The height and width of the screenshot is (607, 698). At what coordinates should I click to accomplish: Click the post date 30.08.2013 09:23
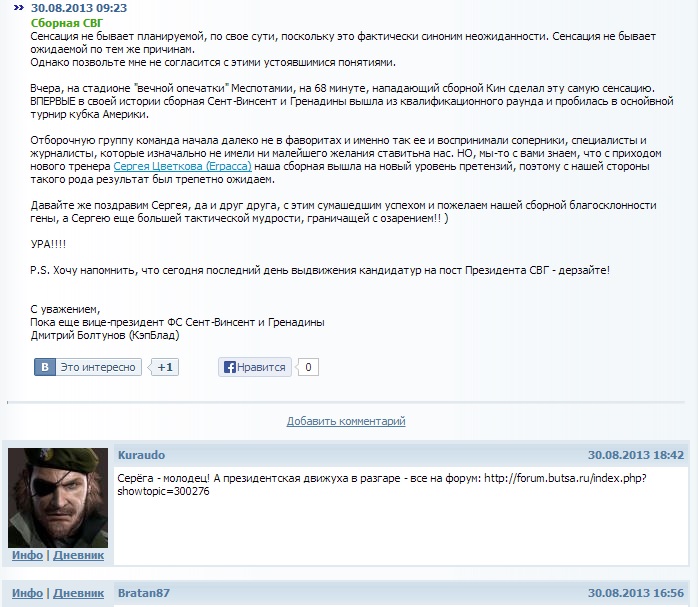click(79, 8)
